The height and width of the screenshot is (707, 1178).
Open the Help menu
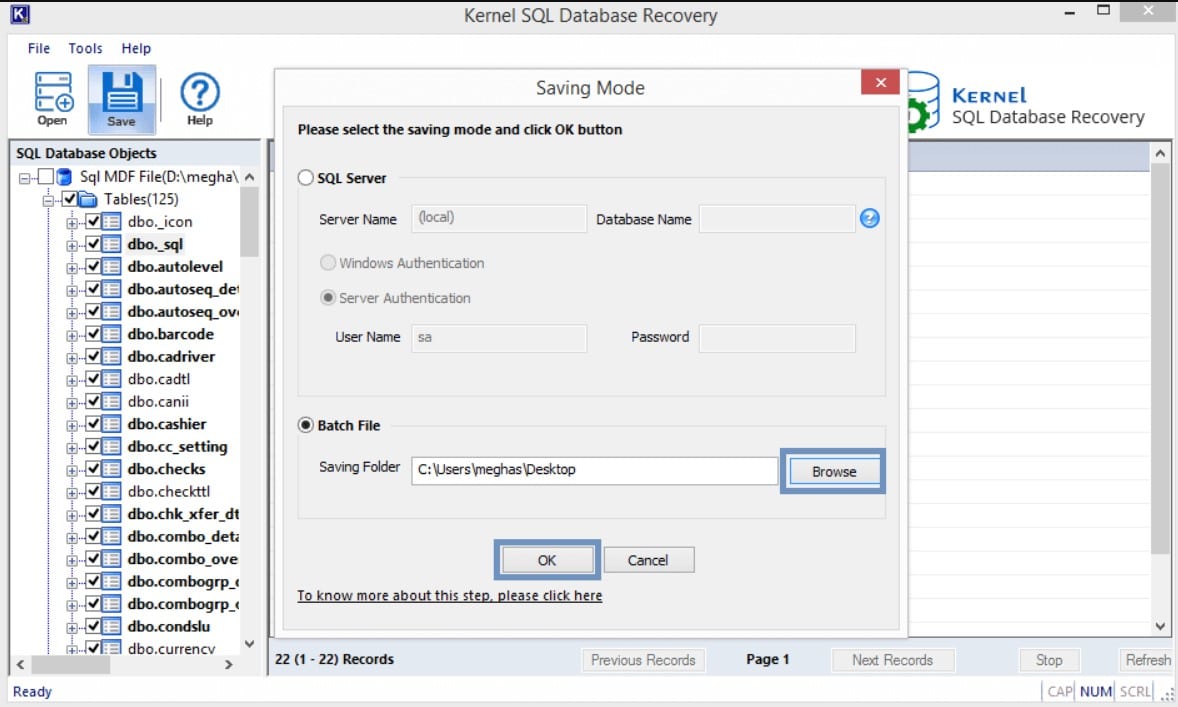pos(136,48)
